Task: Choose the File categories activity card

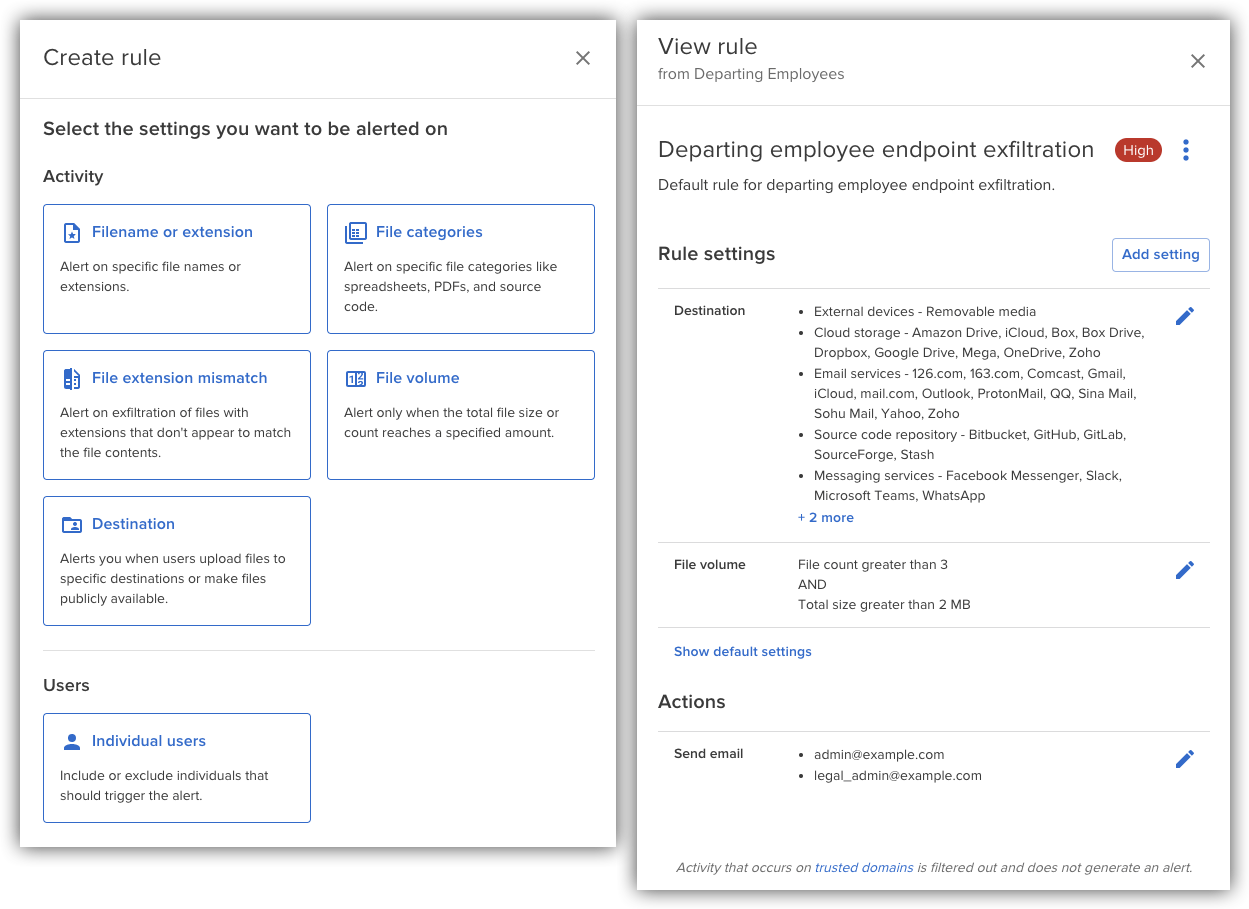Action: coord(460,268)
